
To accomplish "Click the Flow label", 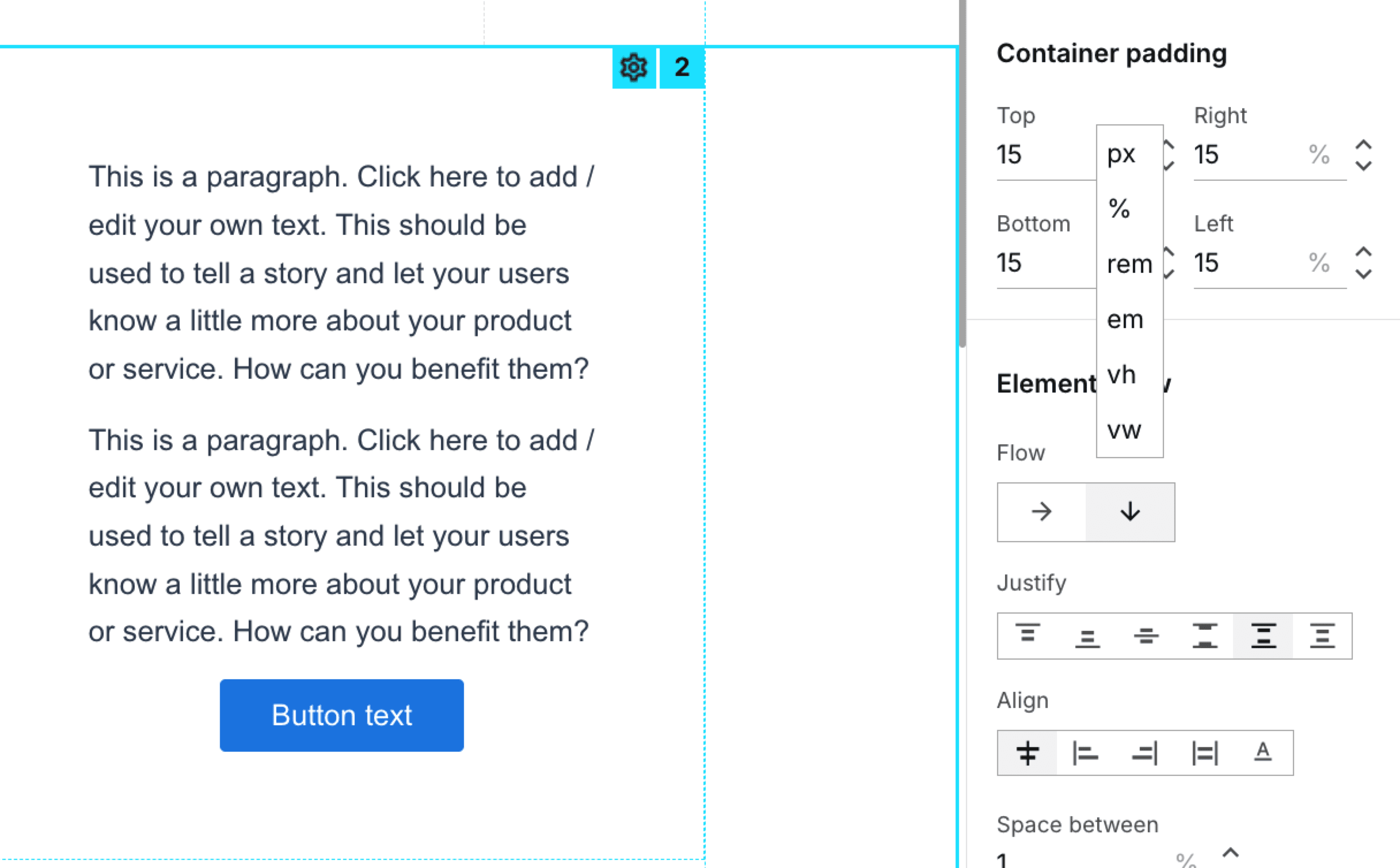I will pyautogui.click(x=1021, y=452).
